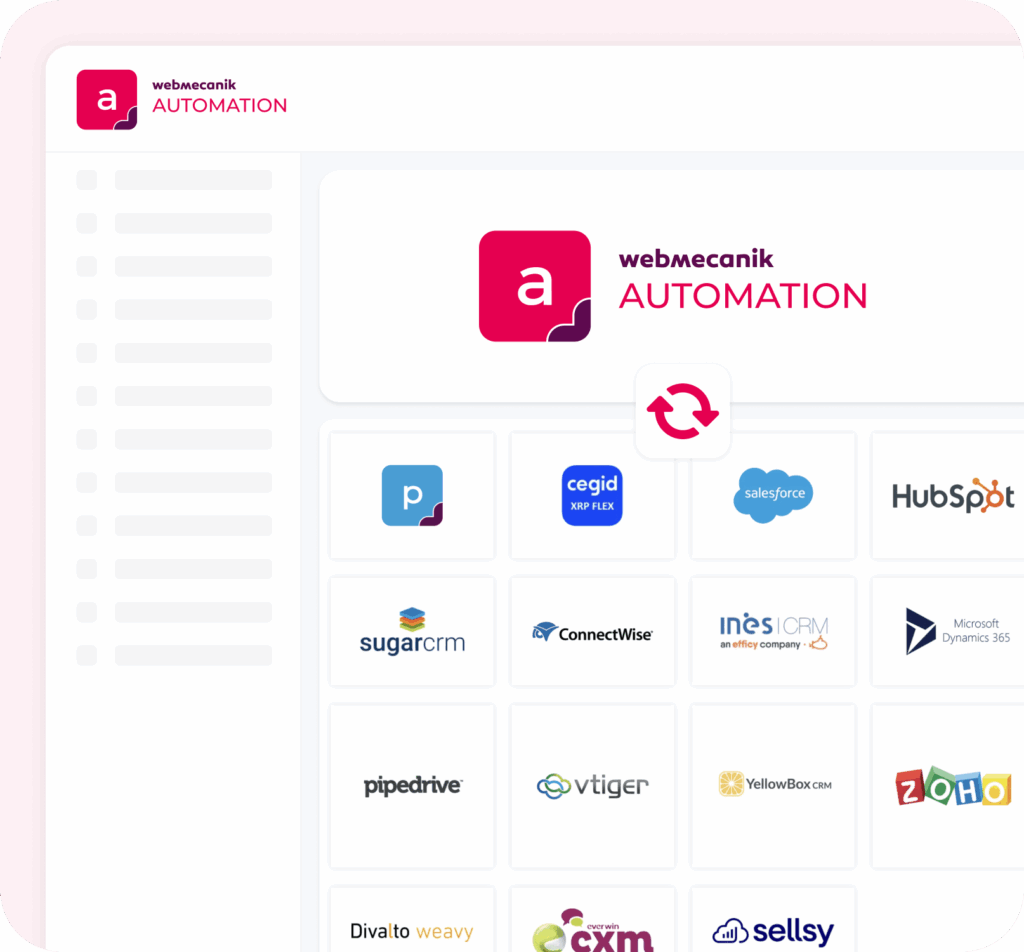1024x952 pixels.
Task: Choose the Pipedrive integration card
Action: tap(412, 785)
